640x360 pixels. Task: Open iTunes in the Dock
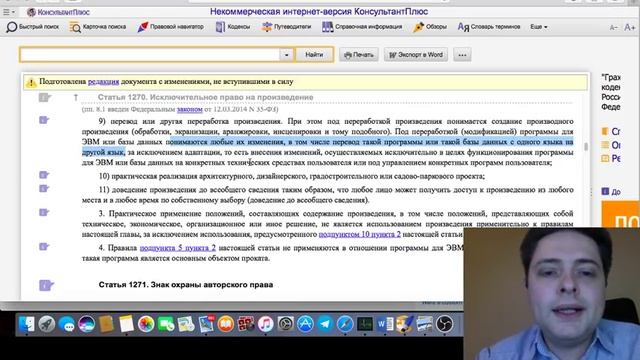click(265, 324)
